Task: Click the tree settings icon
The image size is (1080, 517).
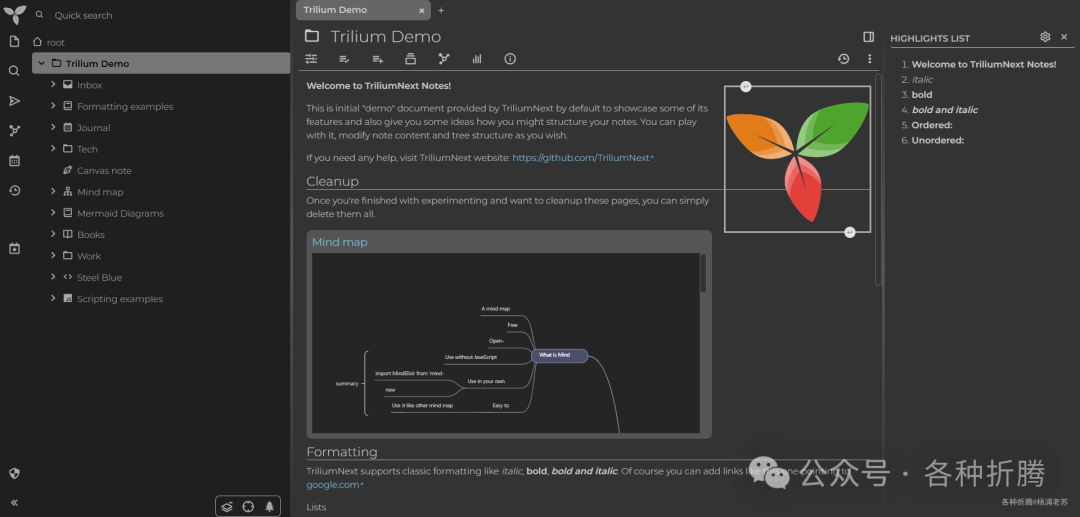Action: coord(269,507)
